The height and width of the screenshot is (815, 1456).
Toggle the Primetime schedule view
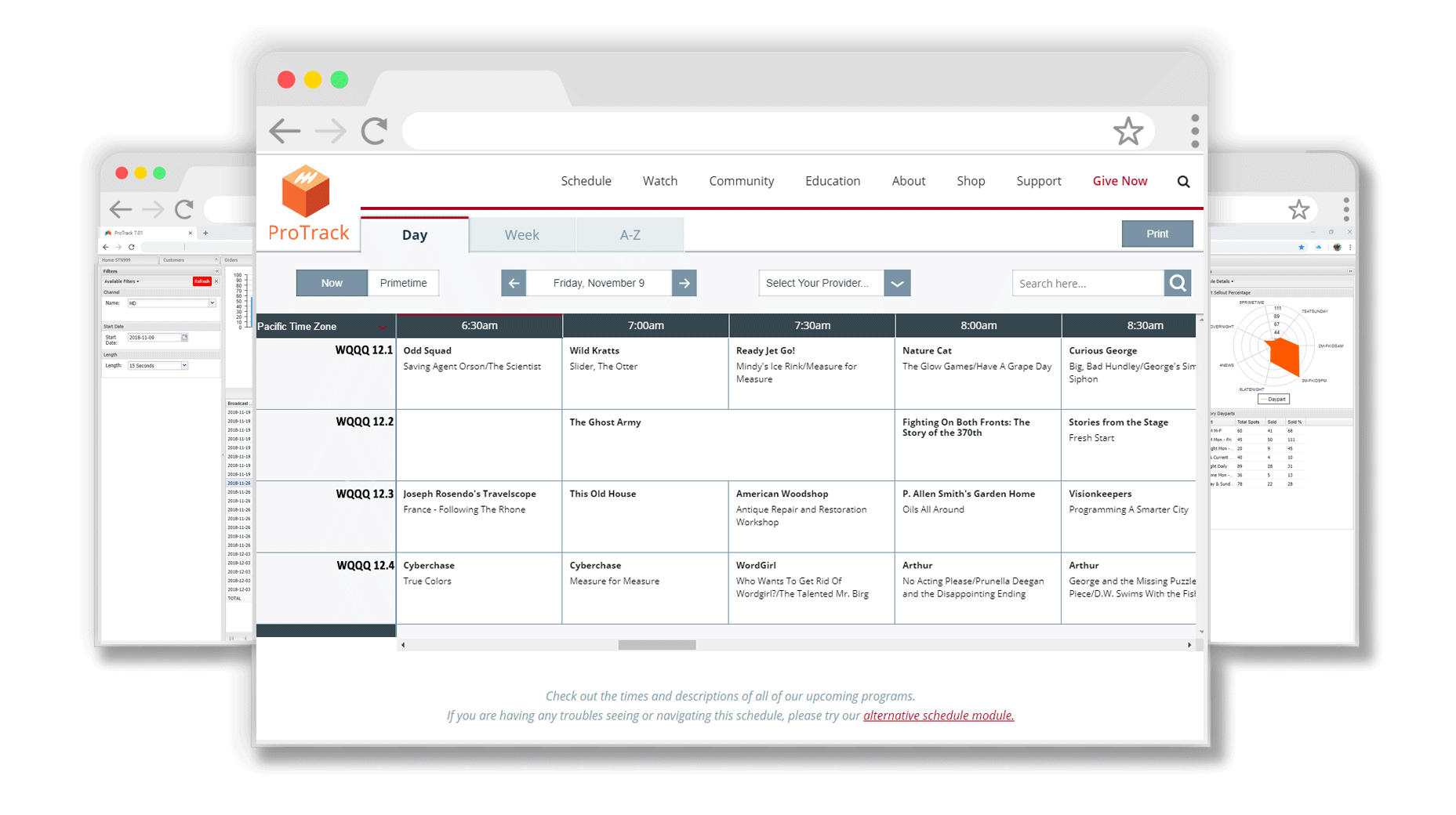click(x=403, y=283)
